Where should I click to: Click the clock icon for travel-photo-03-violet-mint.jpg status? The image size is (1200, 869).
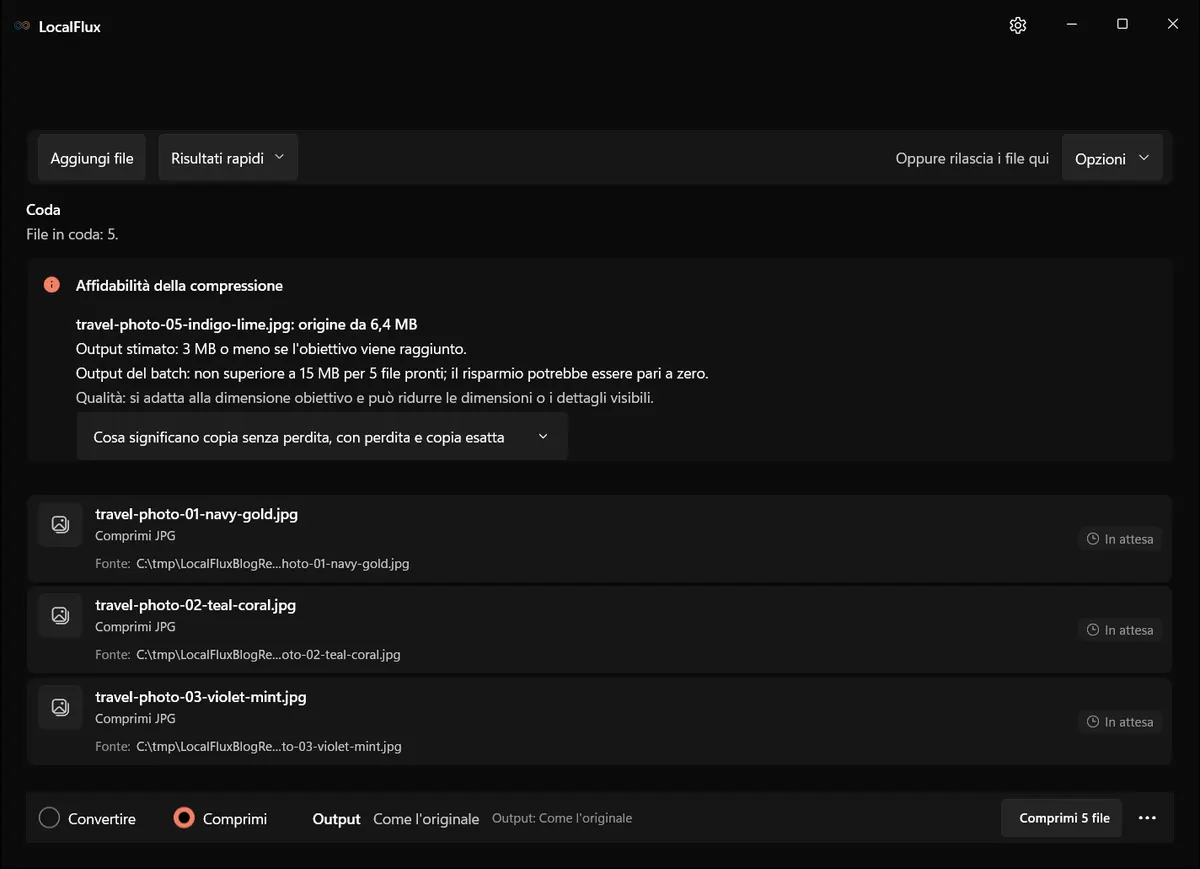(x=1094, y=722)
